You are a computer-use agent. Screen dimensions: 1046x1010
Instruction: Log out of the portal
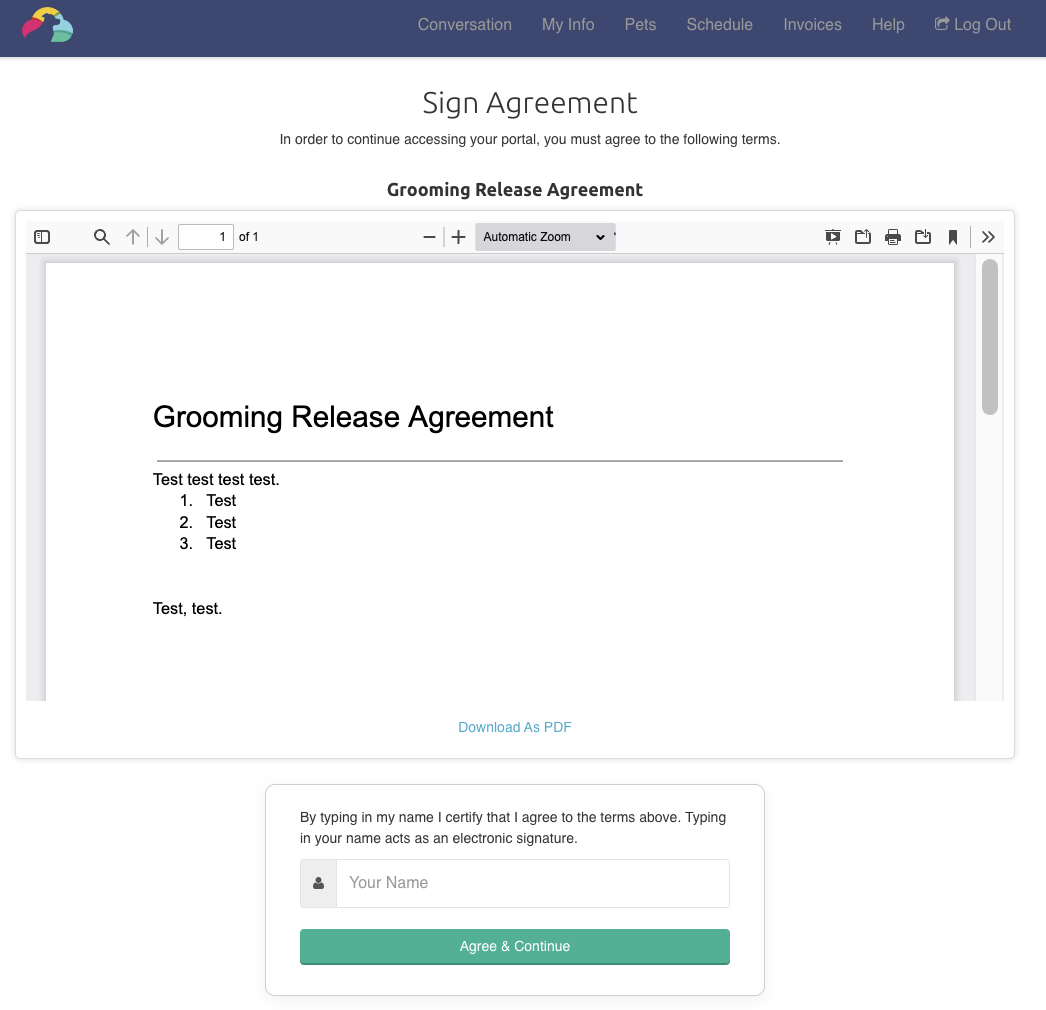pos(973,25)
